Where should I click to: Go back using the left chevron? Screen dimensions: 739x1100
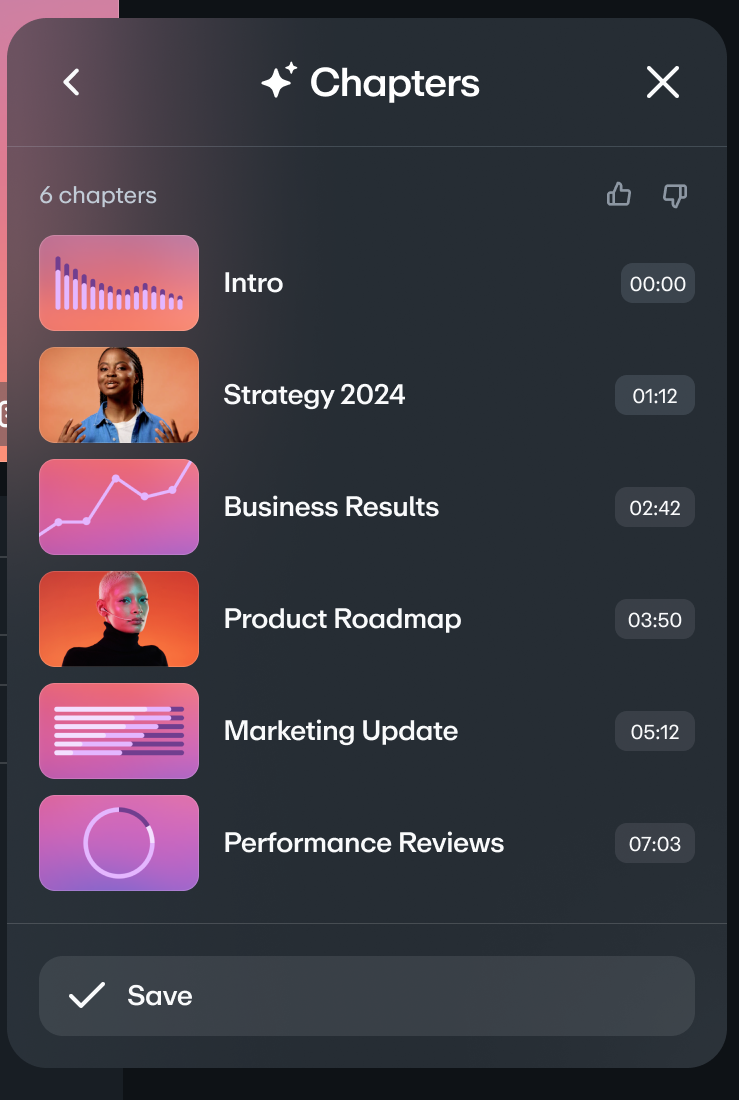(x=71, y=82)
